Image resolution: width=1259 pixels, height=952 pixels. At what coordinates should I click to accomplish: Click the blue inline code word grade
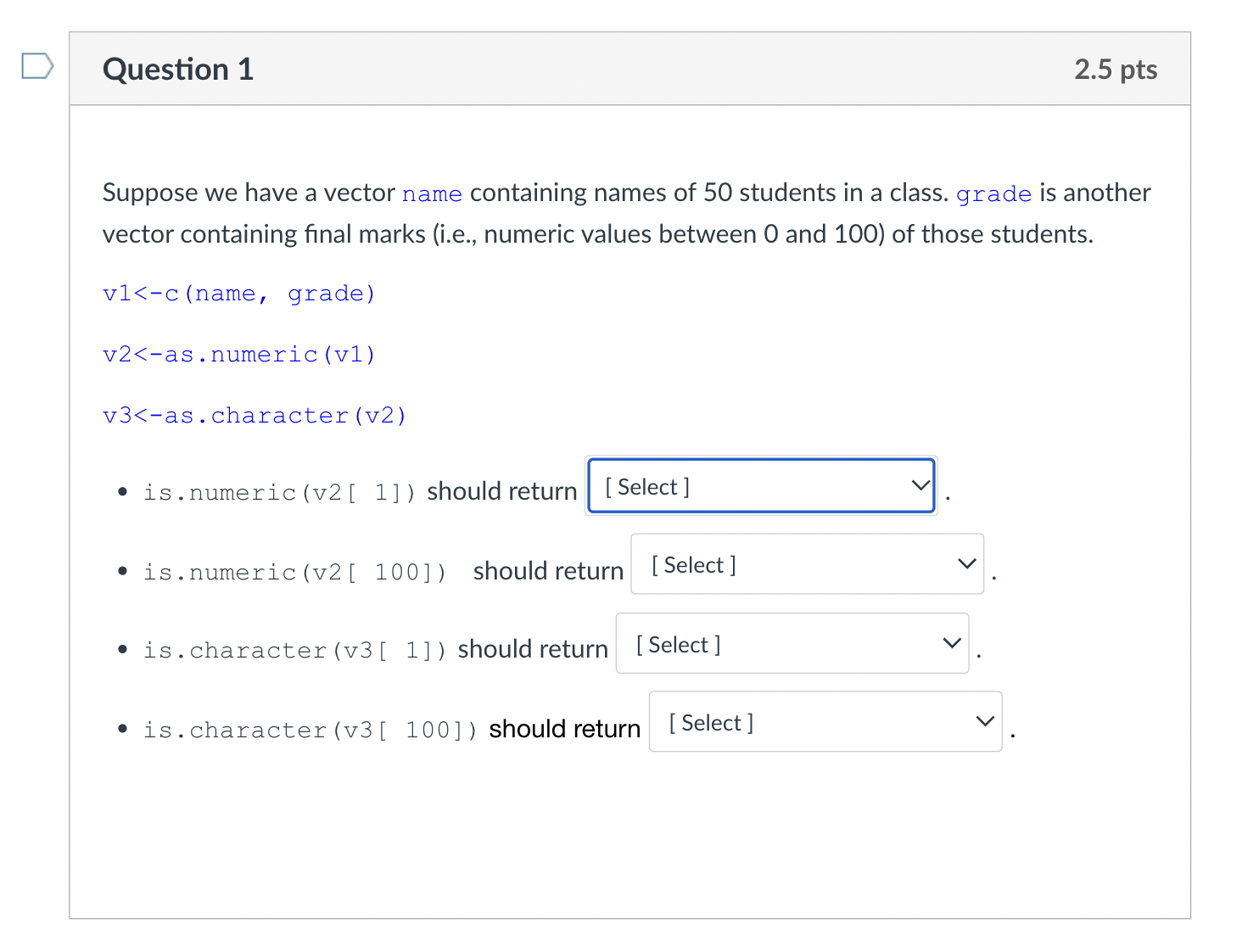click(x=993, y=194)
